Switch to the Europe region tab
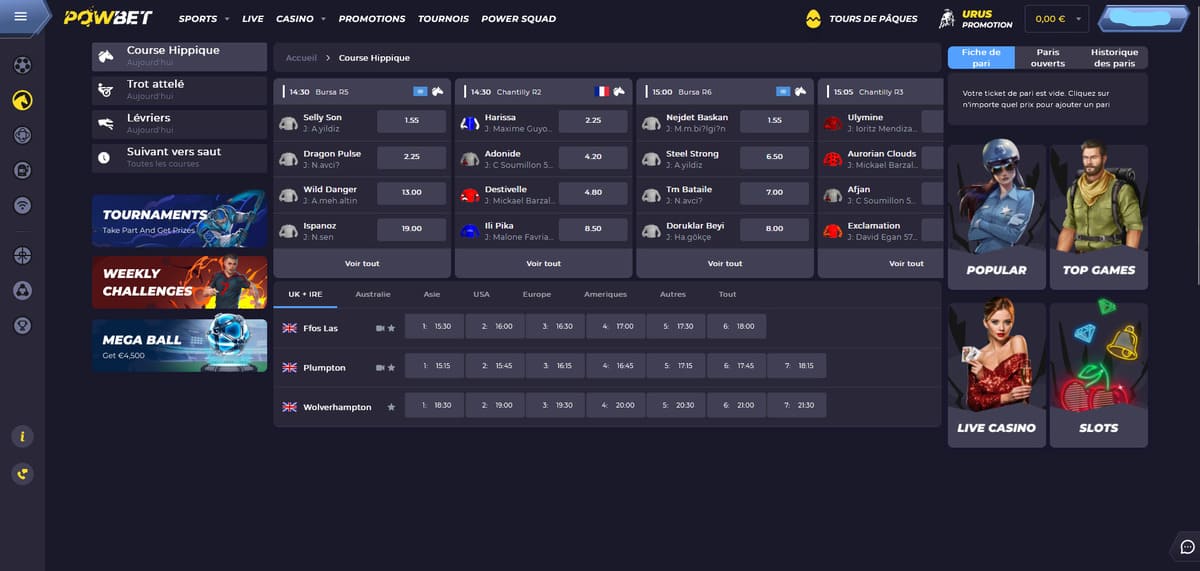This screenshot has width=1200, height=571. (x=537, y=294)
